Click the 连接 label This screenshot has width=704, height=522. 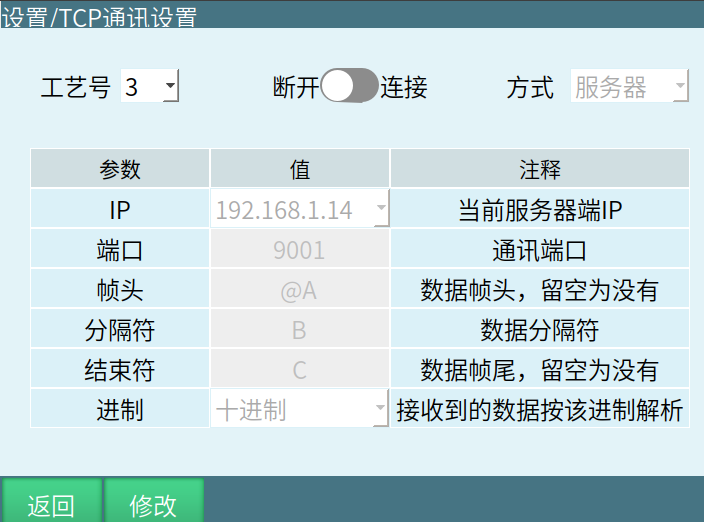[404, 86]
